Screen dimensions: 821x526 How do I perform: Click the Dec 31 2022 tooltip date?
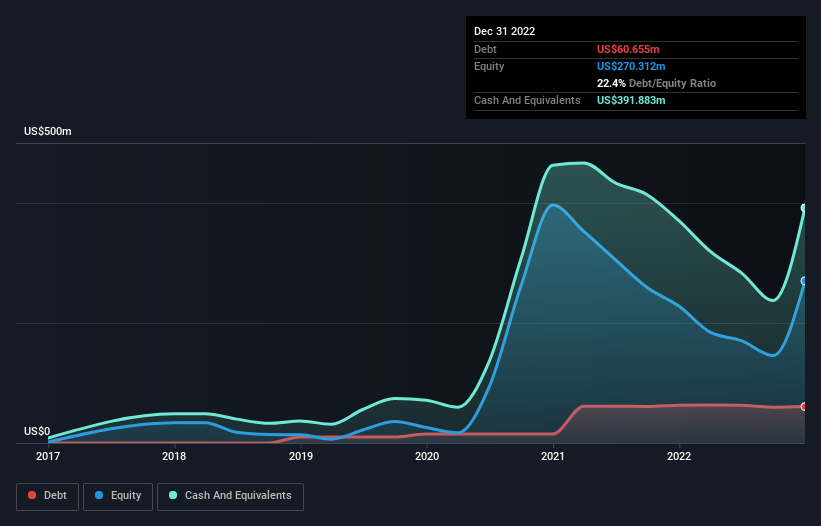click(x=504, y=31)
